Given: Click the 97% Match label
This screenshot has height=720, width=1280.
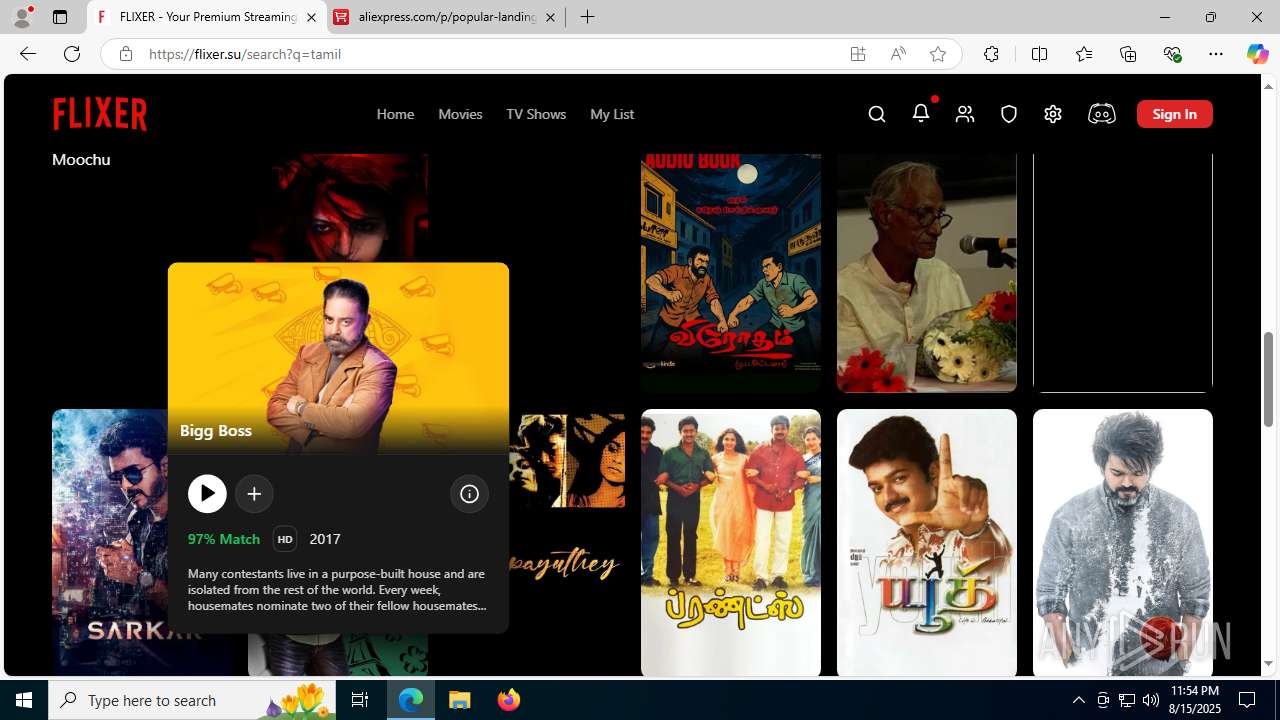Looking at the screenshot, I should pyautogui.click(x=224, y=539).
